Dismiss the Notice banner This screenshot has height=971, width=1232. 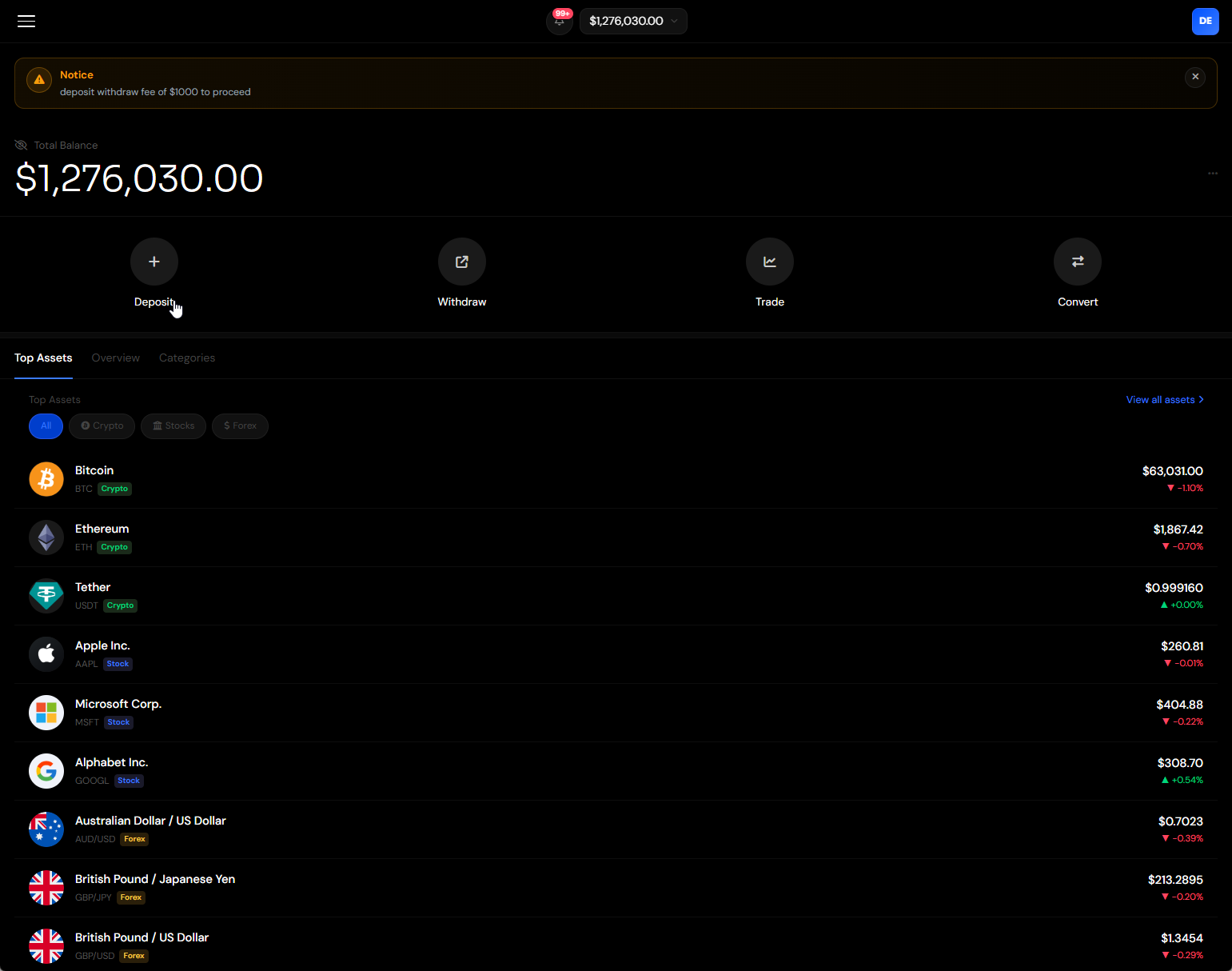pos(1195,77)
